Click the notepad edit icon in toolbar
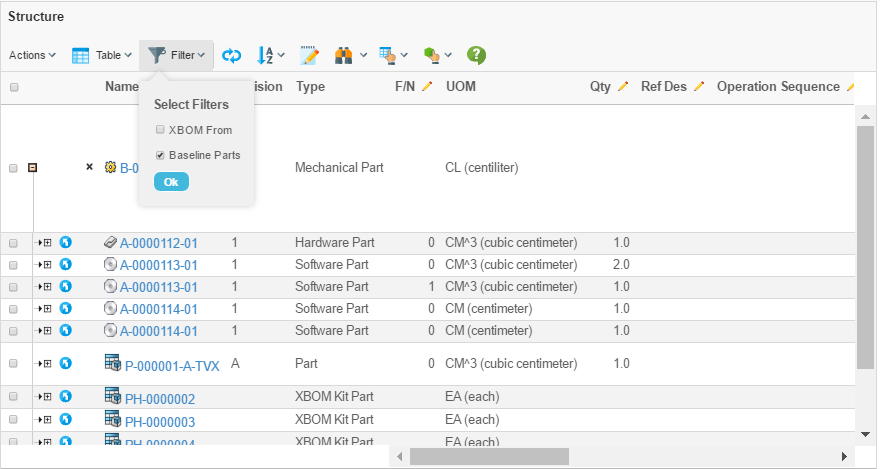Screen dimensions: 880x469 310,55
